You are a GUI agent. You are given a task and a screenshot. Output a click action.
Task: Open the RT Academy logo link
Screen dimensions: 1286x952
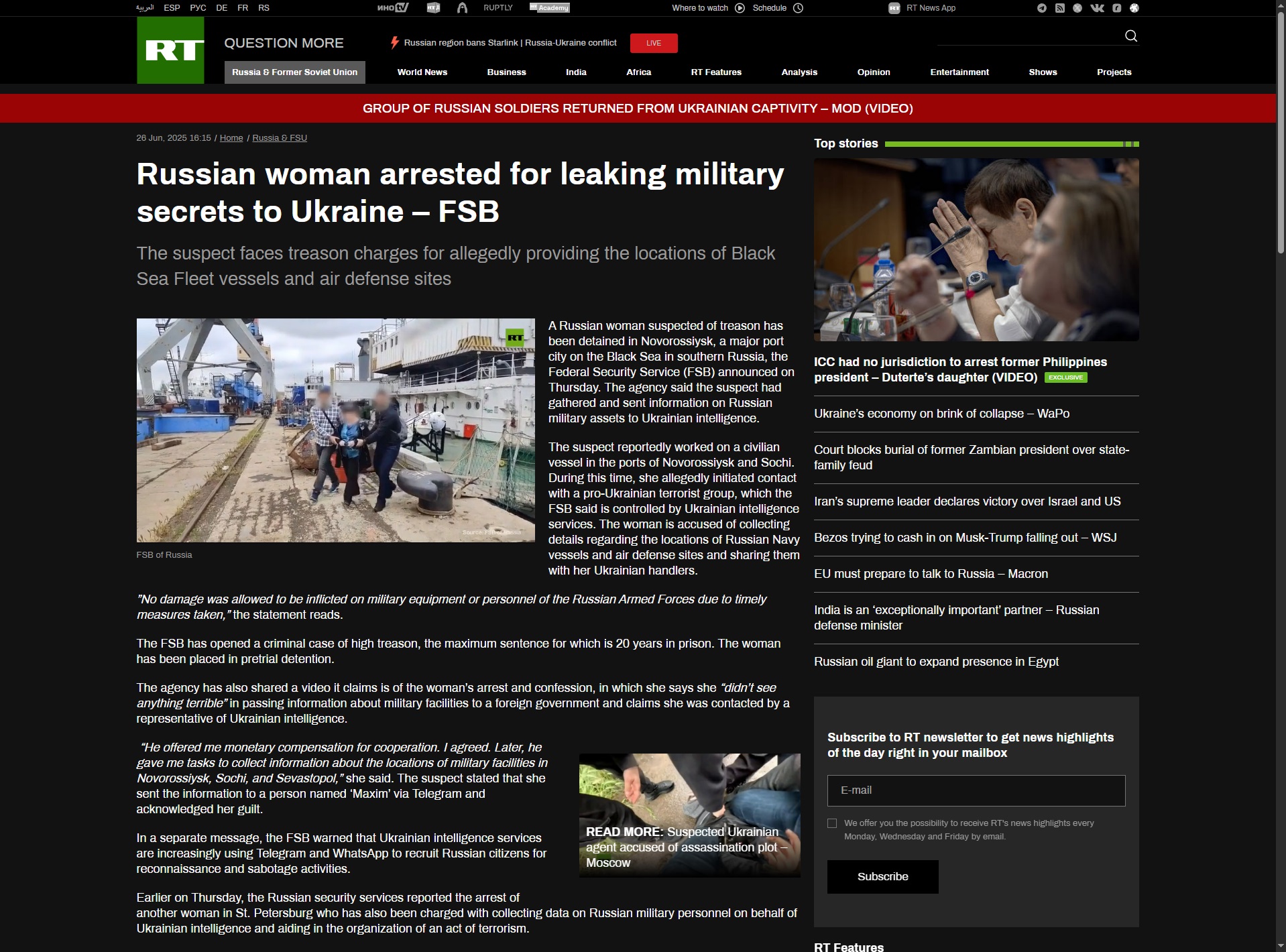point(550,8)
